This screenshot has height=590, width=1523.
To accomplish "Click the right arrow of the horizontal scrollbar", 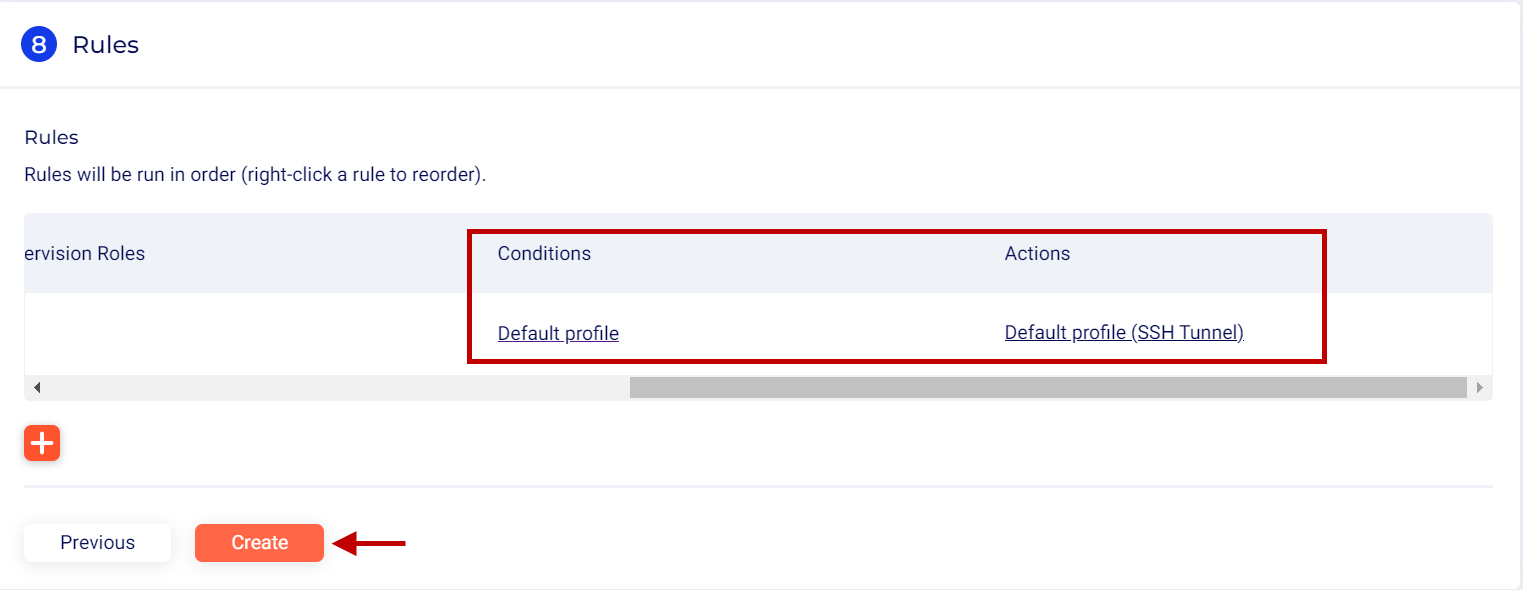I will [x=1479, y=388].
